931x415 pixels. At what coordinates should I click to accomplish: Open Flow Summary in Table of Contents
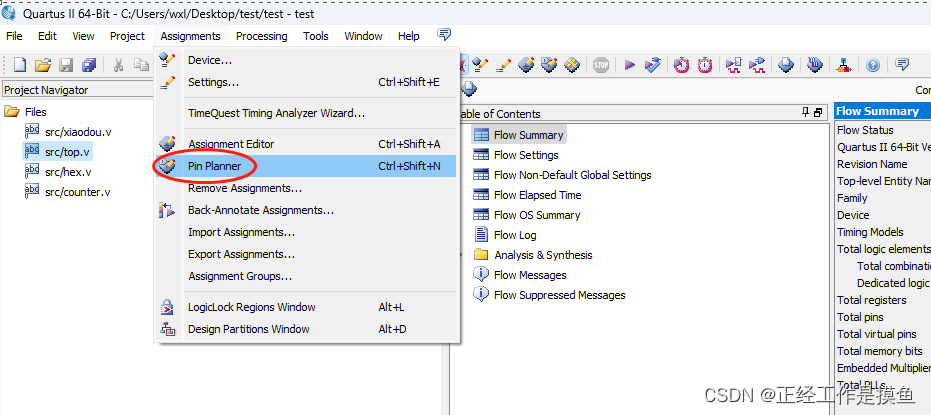point(520,135)
